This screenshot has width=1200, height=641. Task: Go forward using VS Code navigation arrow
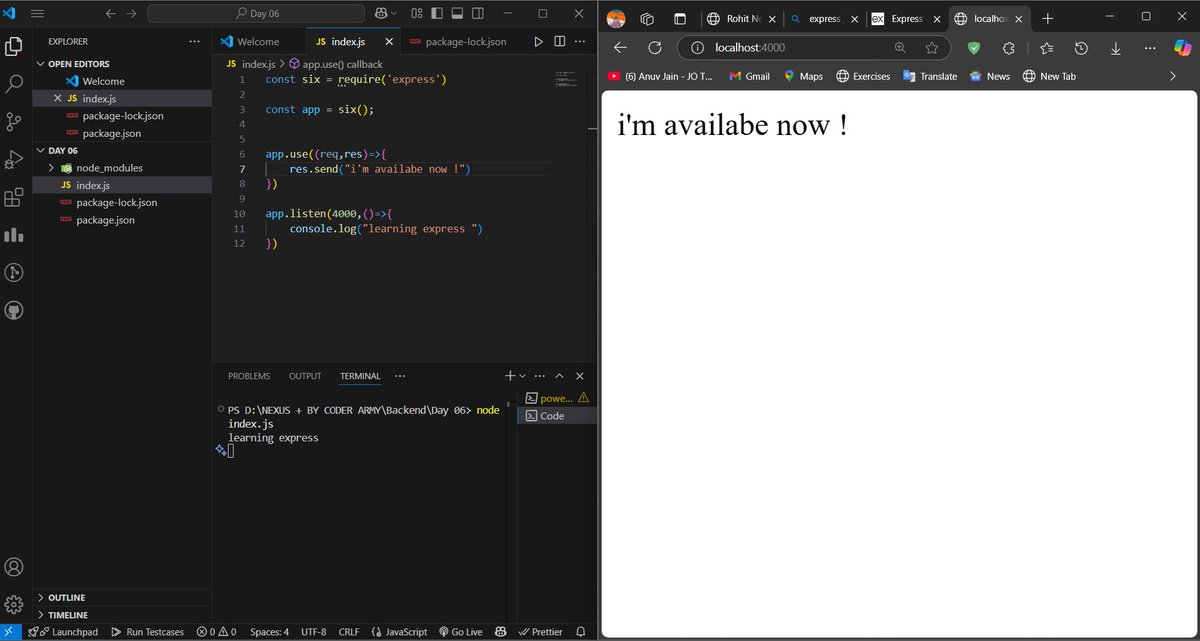[x=132, y=14]
